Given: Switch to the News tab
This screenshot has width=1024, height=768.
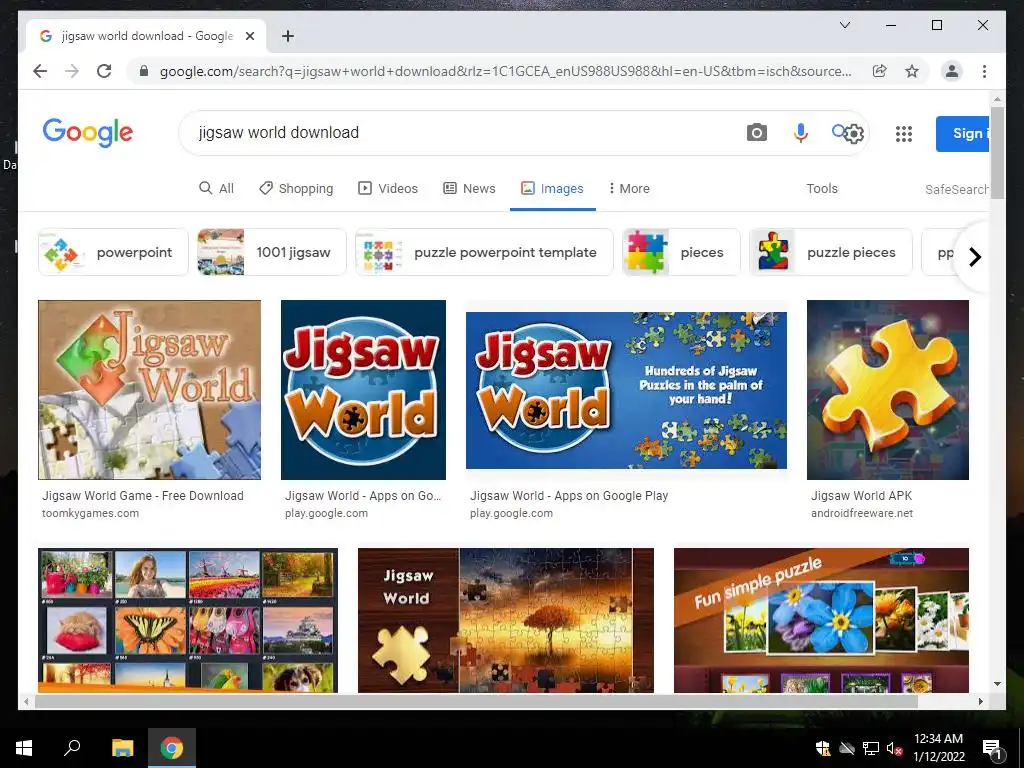Looking at the screenshot, I should coord(469,188).
